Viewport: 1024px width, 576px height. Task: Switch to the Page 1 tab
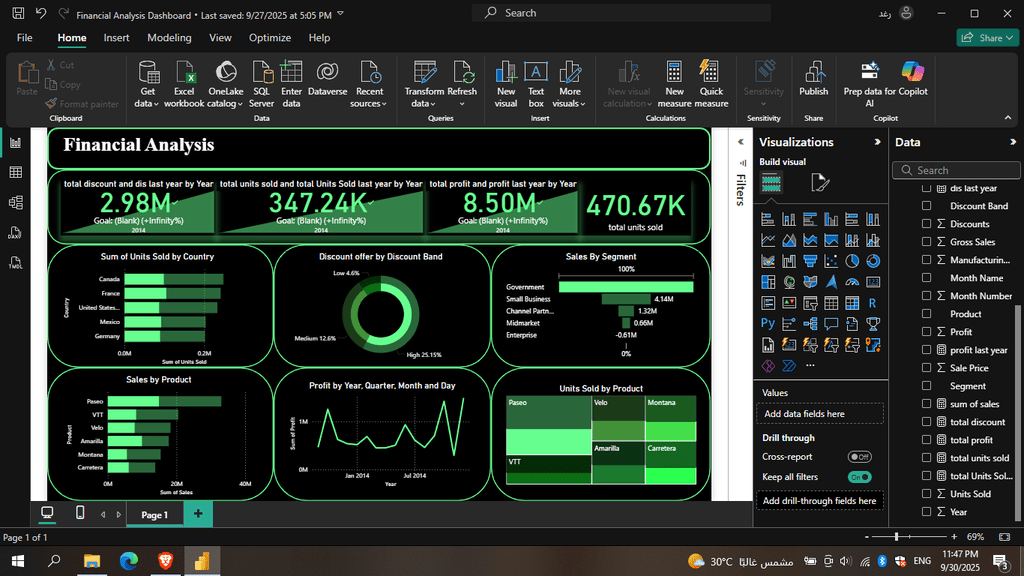(x=154, y=514)
